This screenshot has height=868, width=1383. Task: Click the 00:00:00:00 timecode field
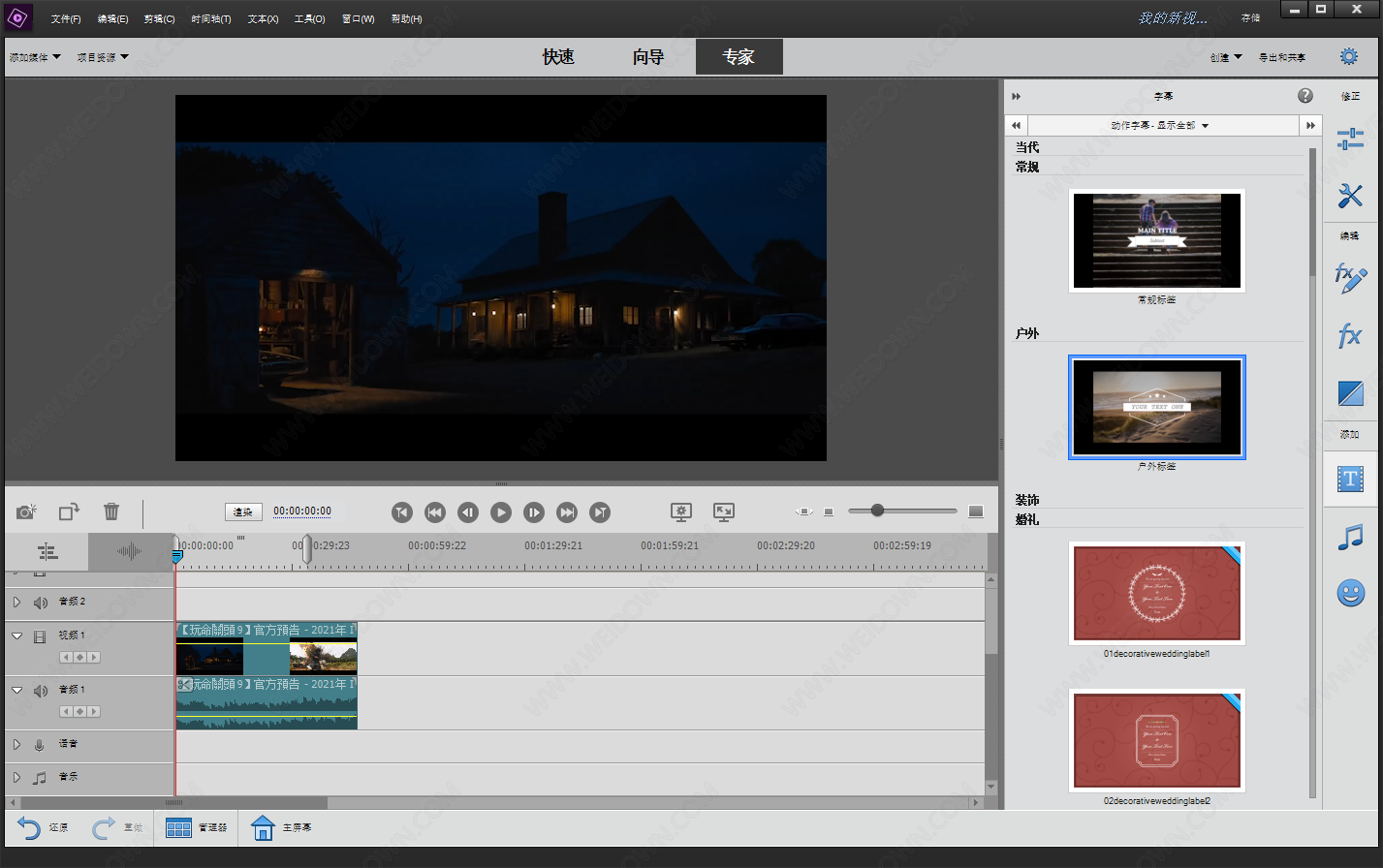(302, 511)
